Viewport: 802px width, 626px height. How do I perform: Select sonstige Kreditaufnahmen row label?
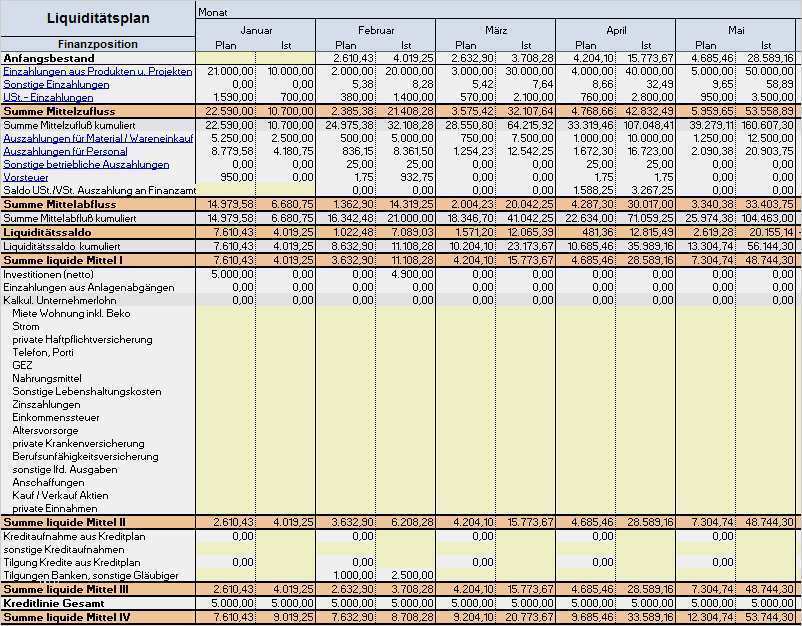(x=64, y=549)
